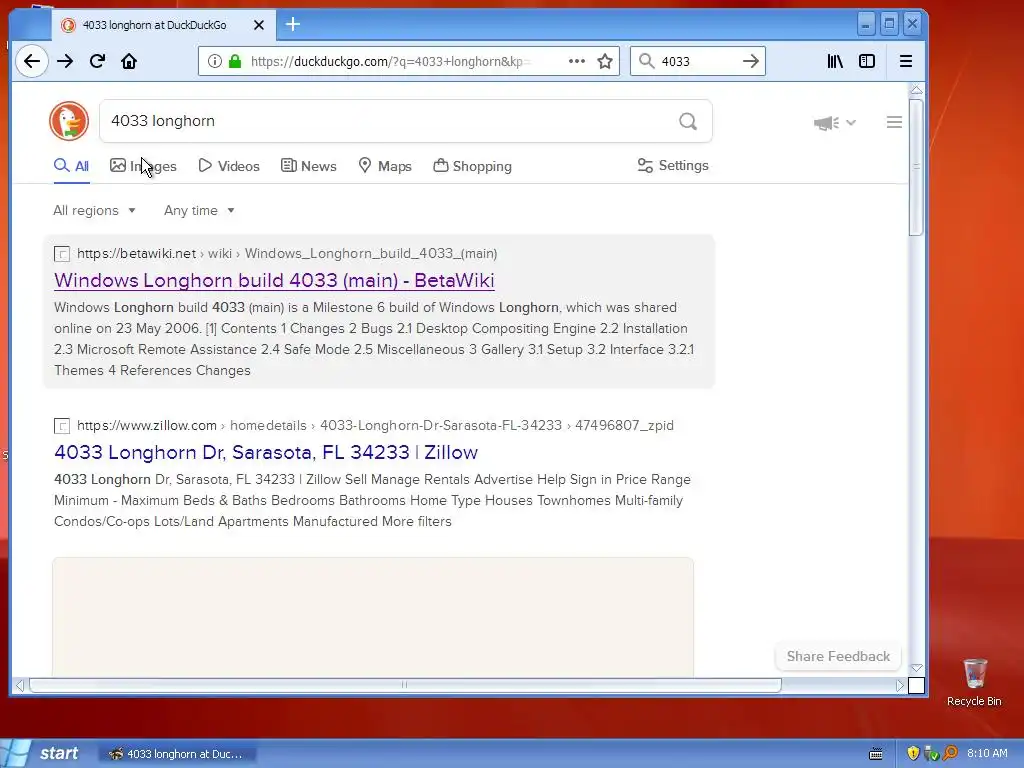Viewport: 1024px width, 768px height.
Task: Click the orange magnifier tray icon
Action: point(951,753)
